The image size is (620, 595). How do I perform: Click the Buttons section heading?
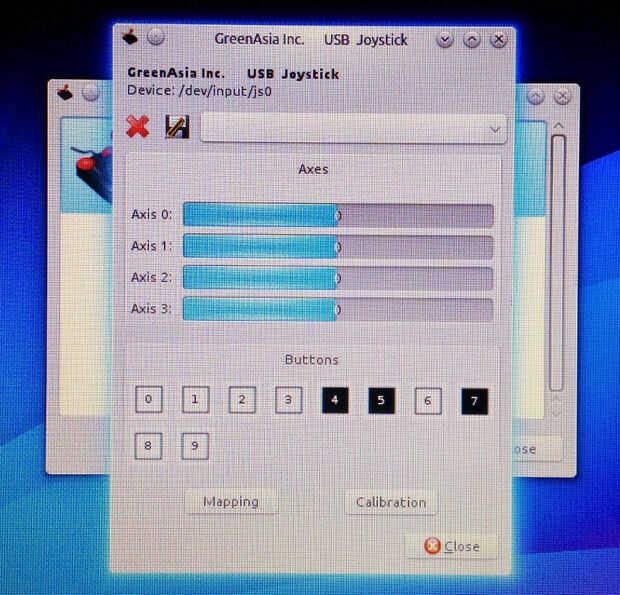coord(312,360)
